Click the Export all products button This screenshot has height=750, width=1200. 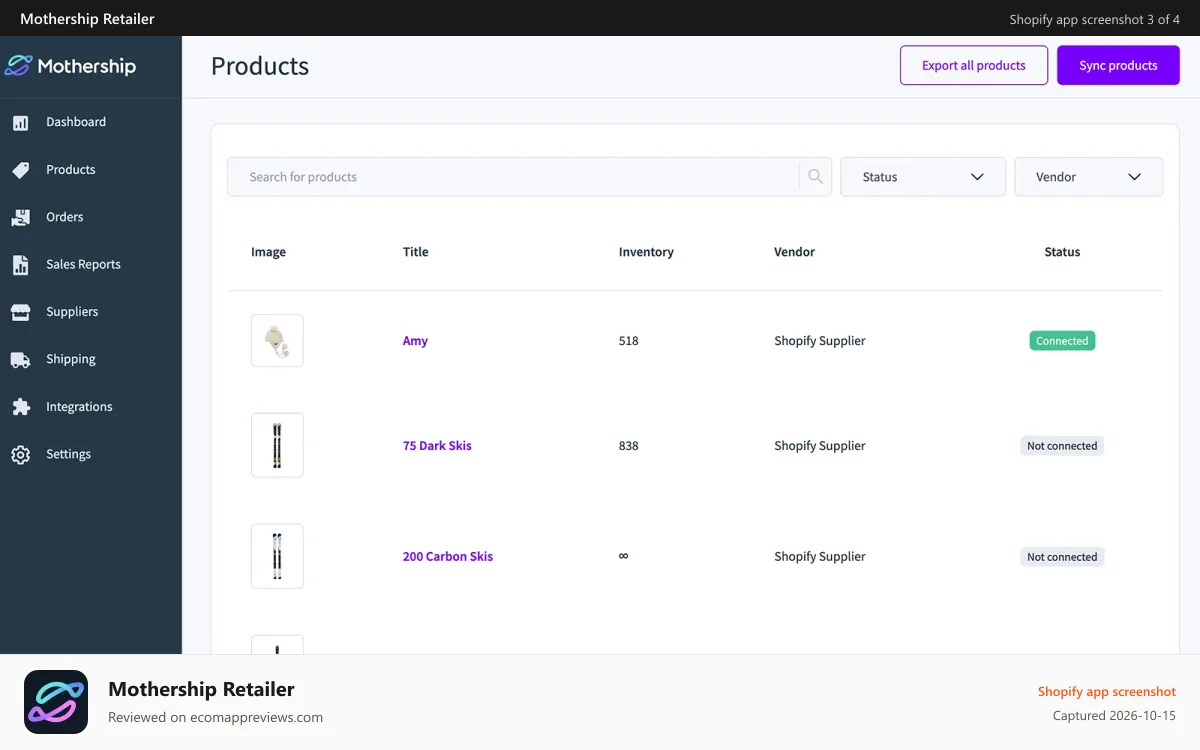974,65
